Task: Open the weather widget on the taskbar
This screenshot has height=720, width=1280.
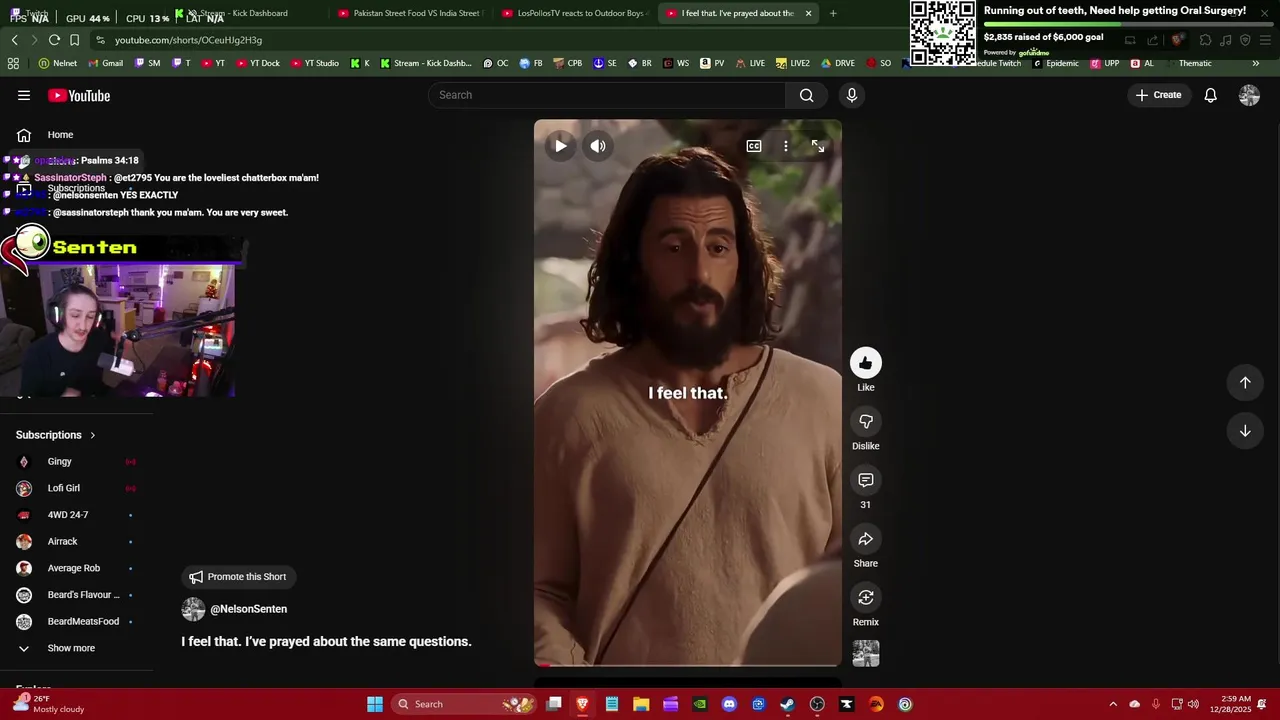Action: tap(48, 704)
